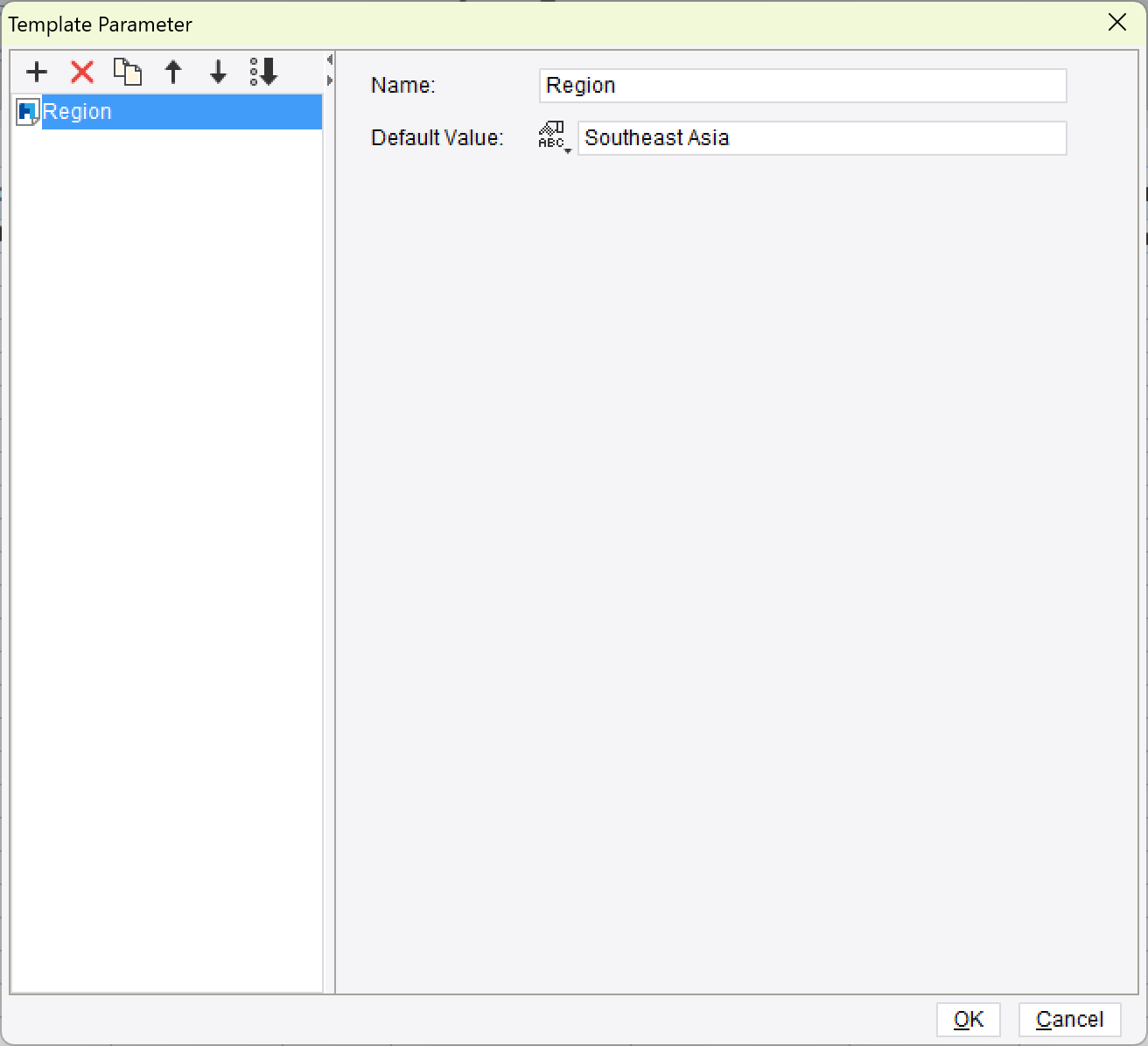Move the parameter down in the list
Viewport: 1148px width, 1046px height.
[x=218, y=73]
